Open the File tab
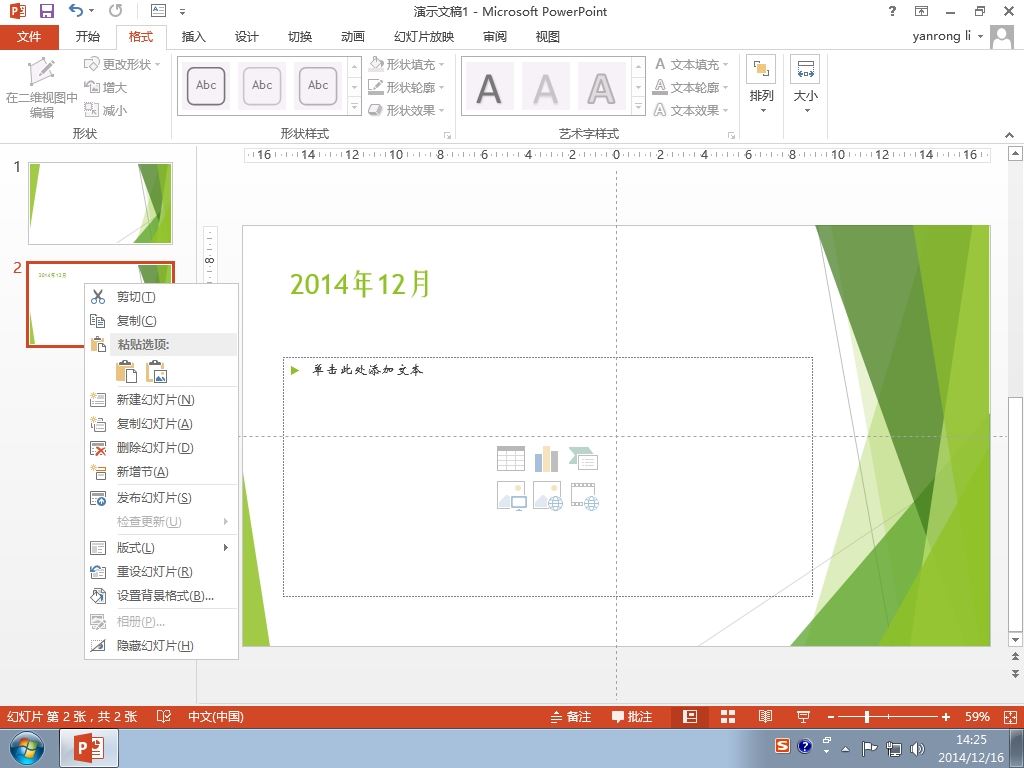The width and height of the screenshot is (1024, 768). coord(29,37)
